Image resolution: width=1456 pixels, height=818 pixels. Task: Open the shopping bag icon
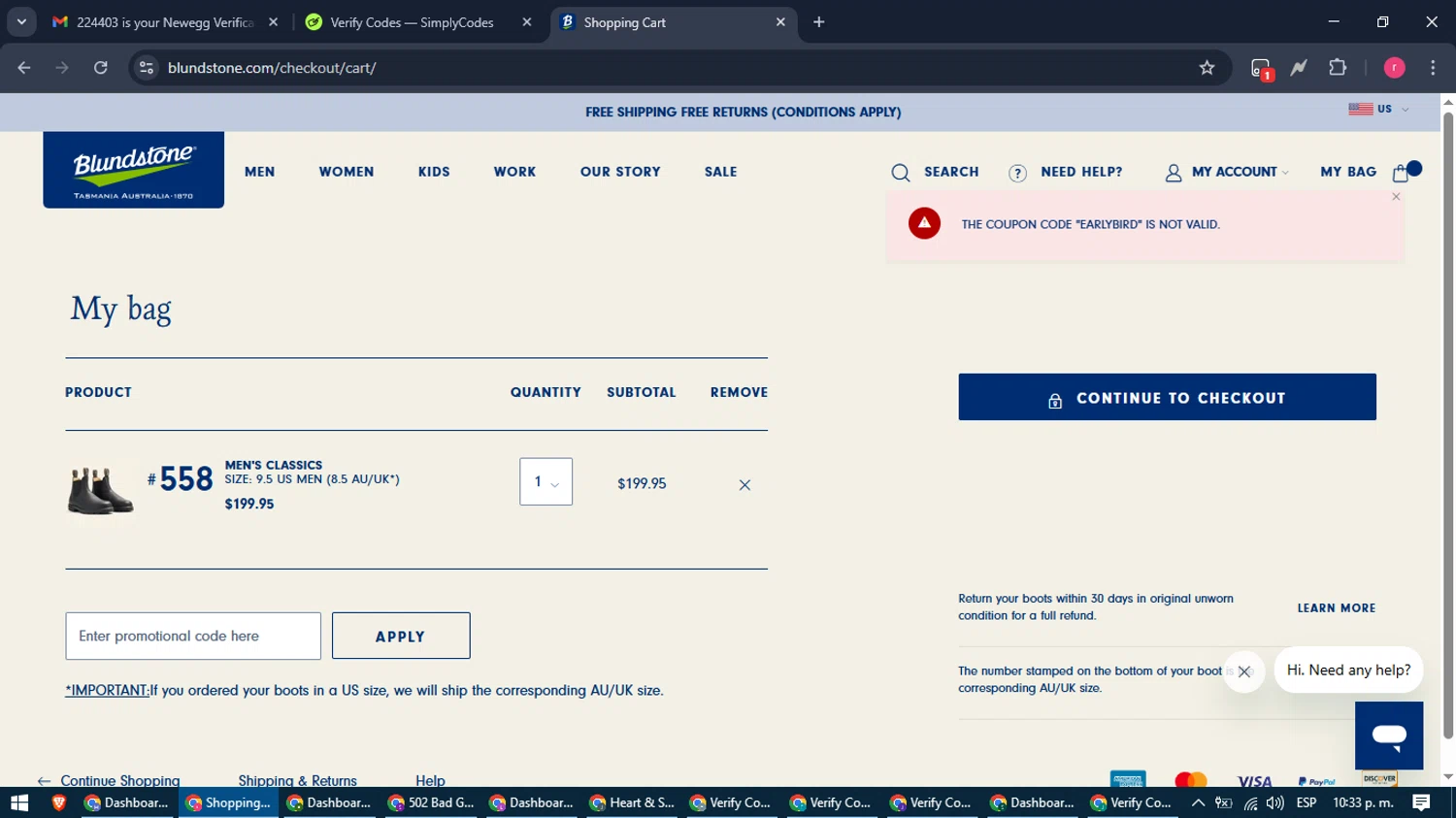tap(1401, 173)
